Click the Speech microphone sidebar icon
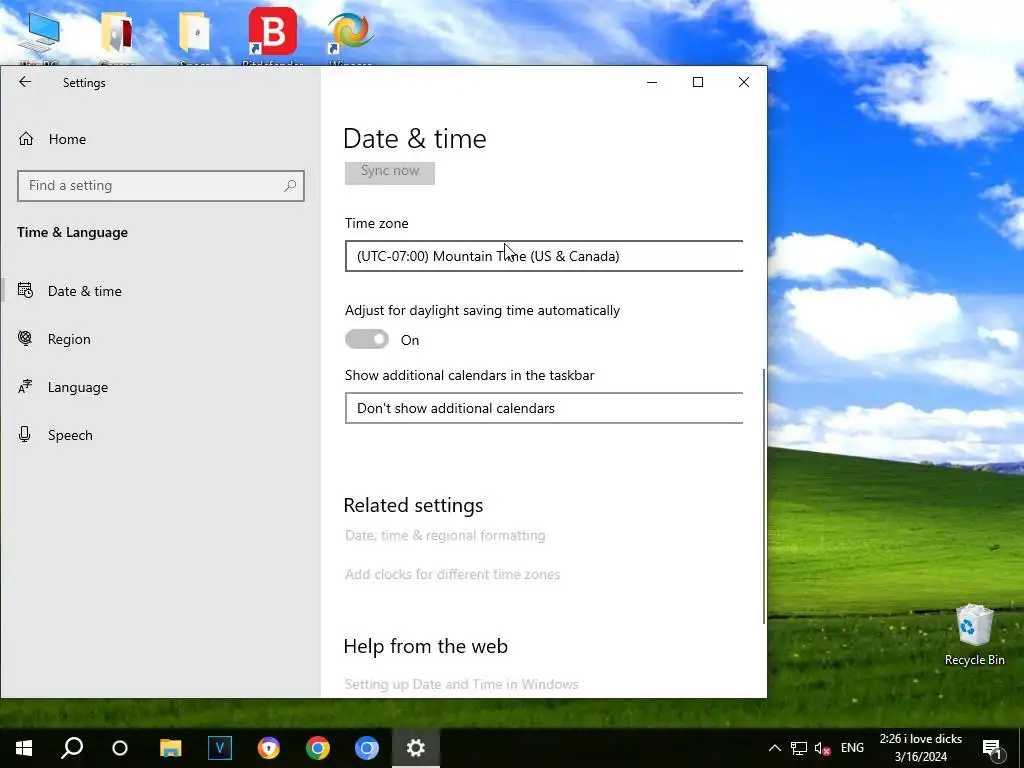This screenshot has height=768, width=1024. [25, 434]
